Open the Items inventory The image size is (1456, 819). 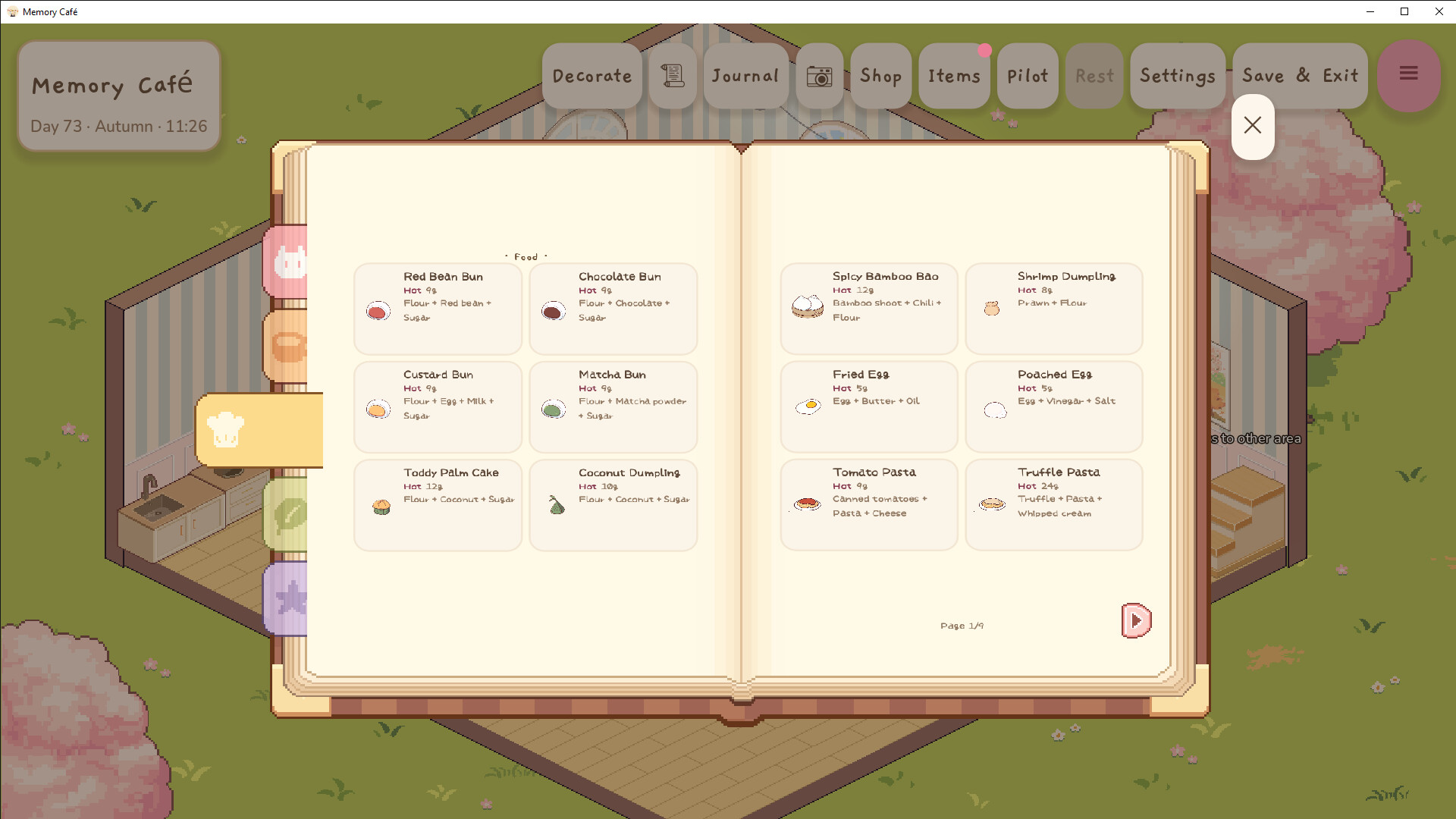click(955, 76)
